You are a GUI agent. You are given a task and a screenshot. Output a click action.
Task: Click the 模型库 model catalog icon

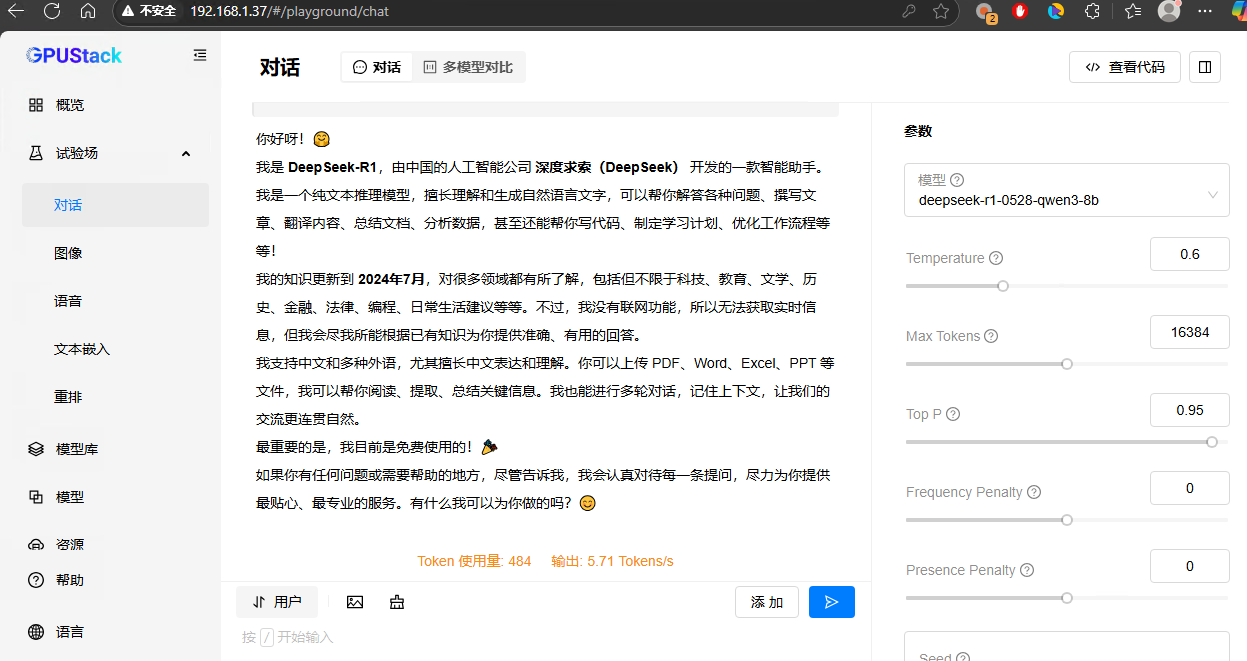[36, 449]
